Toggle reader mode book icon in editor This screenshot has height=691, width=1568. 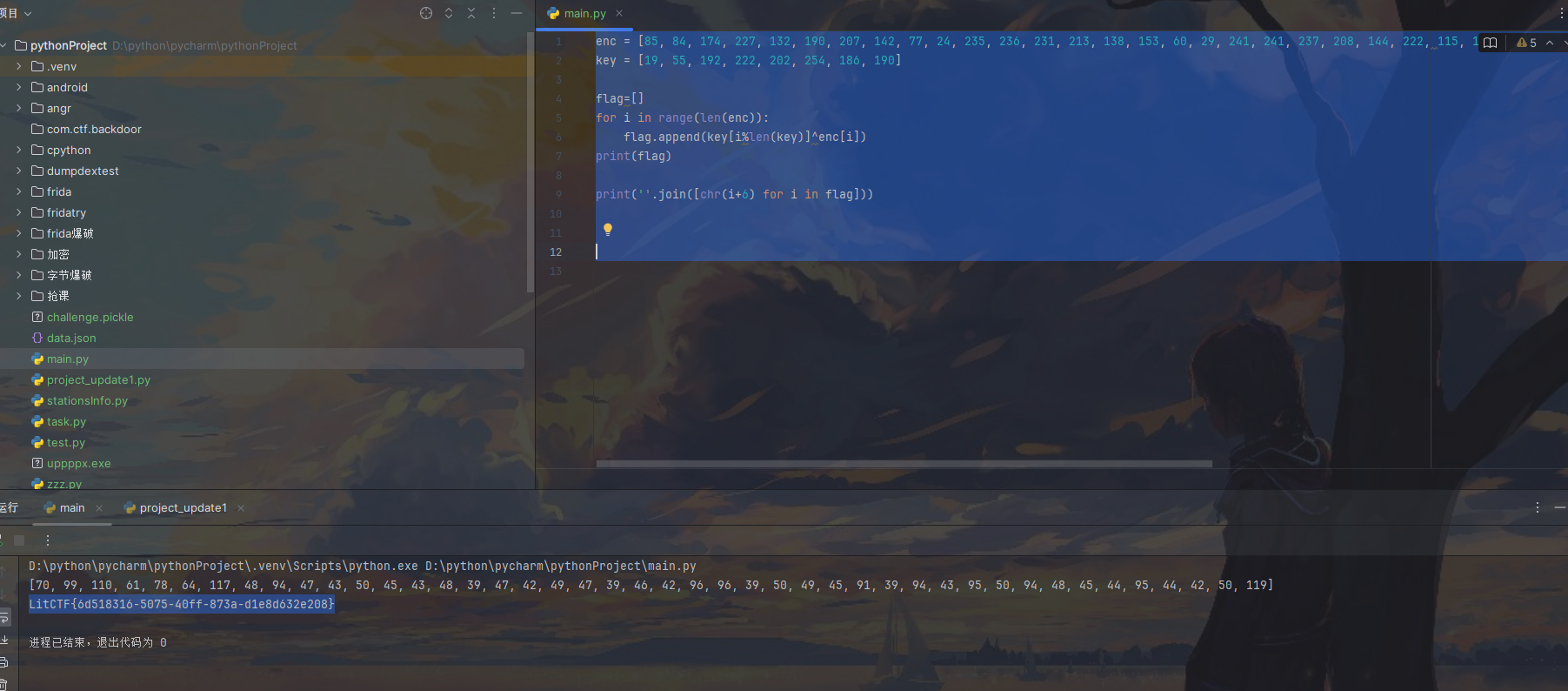pyautogui.click(x=1490, y=43)
